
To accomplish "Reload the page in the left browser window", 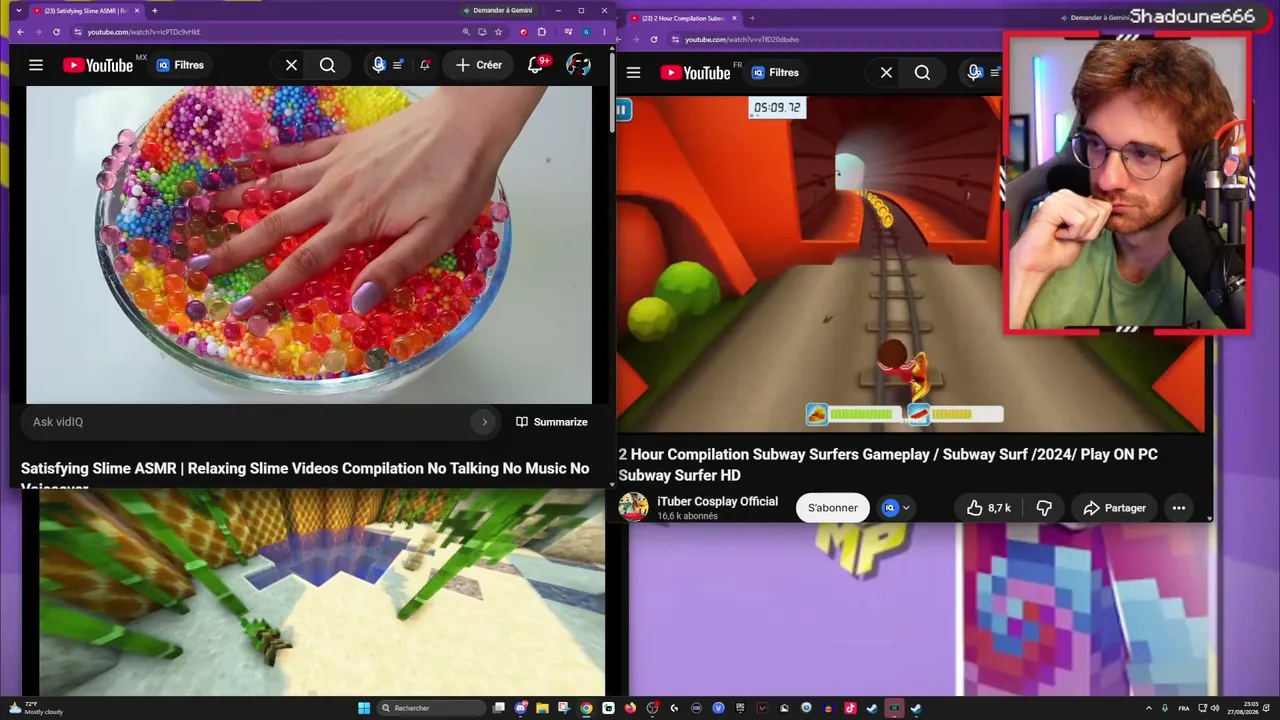I will 56,32.
